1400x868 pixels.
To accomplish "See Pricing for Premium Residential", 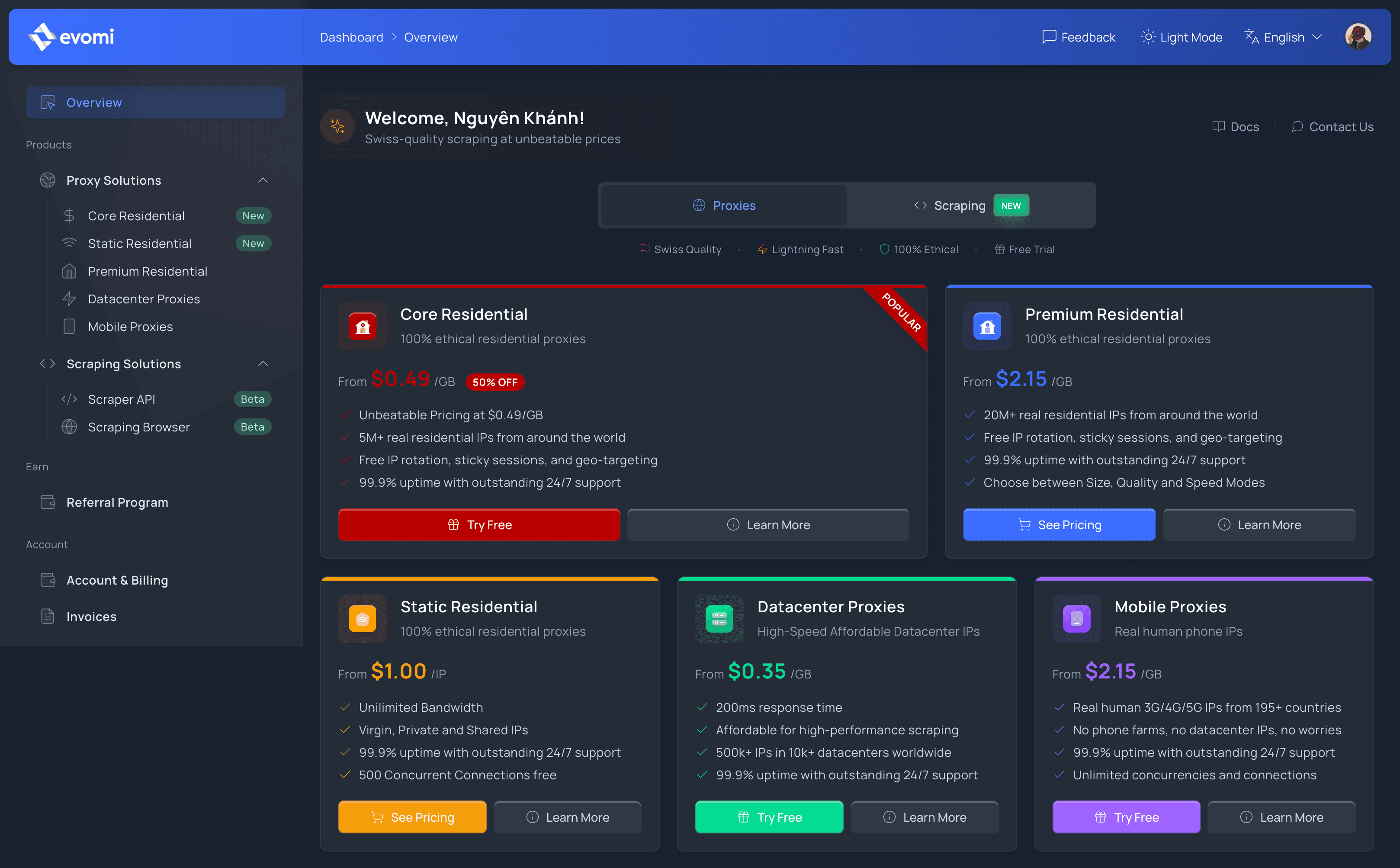I will (x=1059, y=524).
